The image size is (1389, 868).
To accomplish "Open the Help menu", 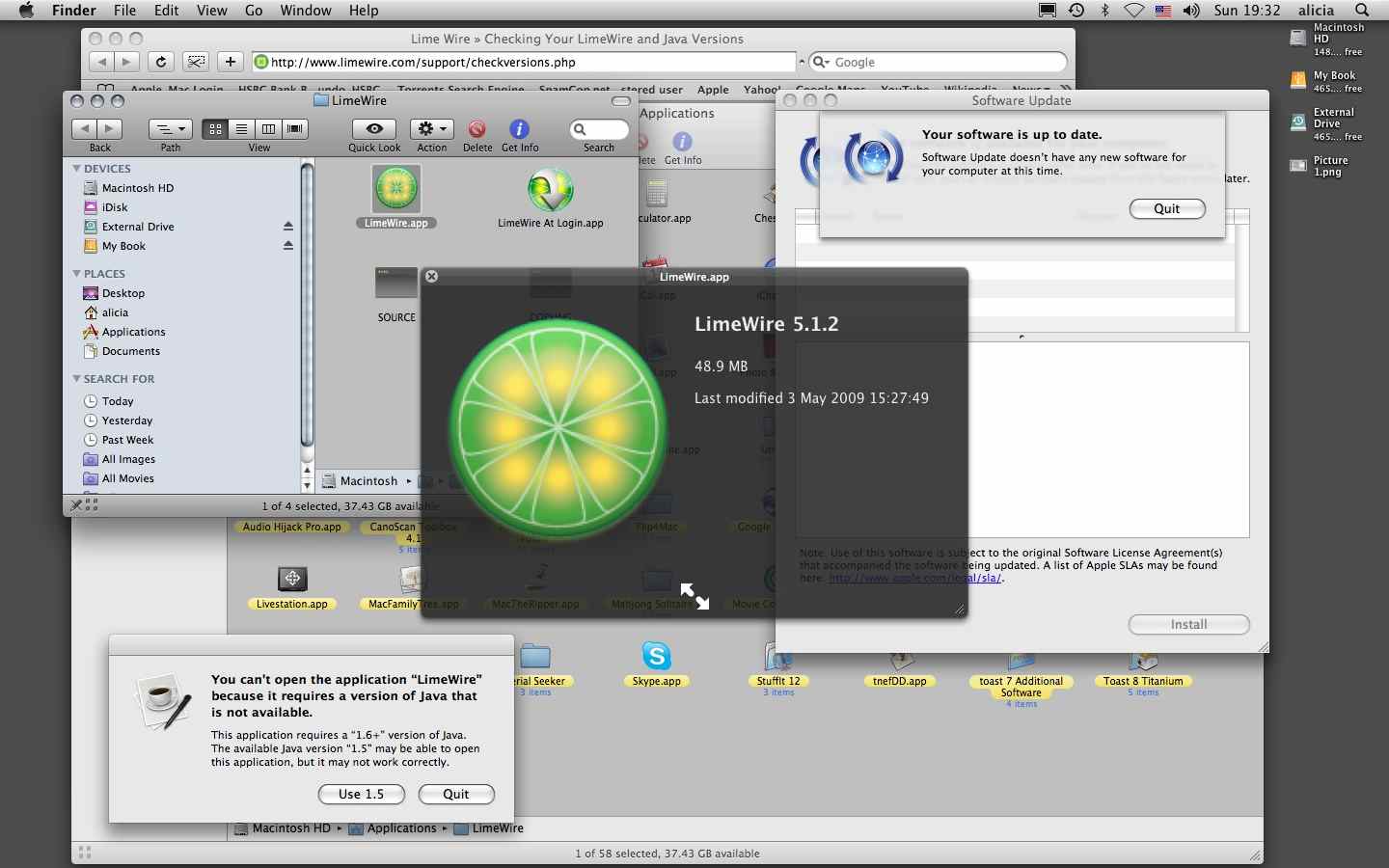I will click(x=364, y=11).
